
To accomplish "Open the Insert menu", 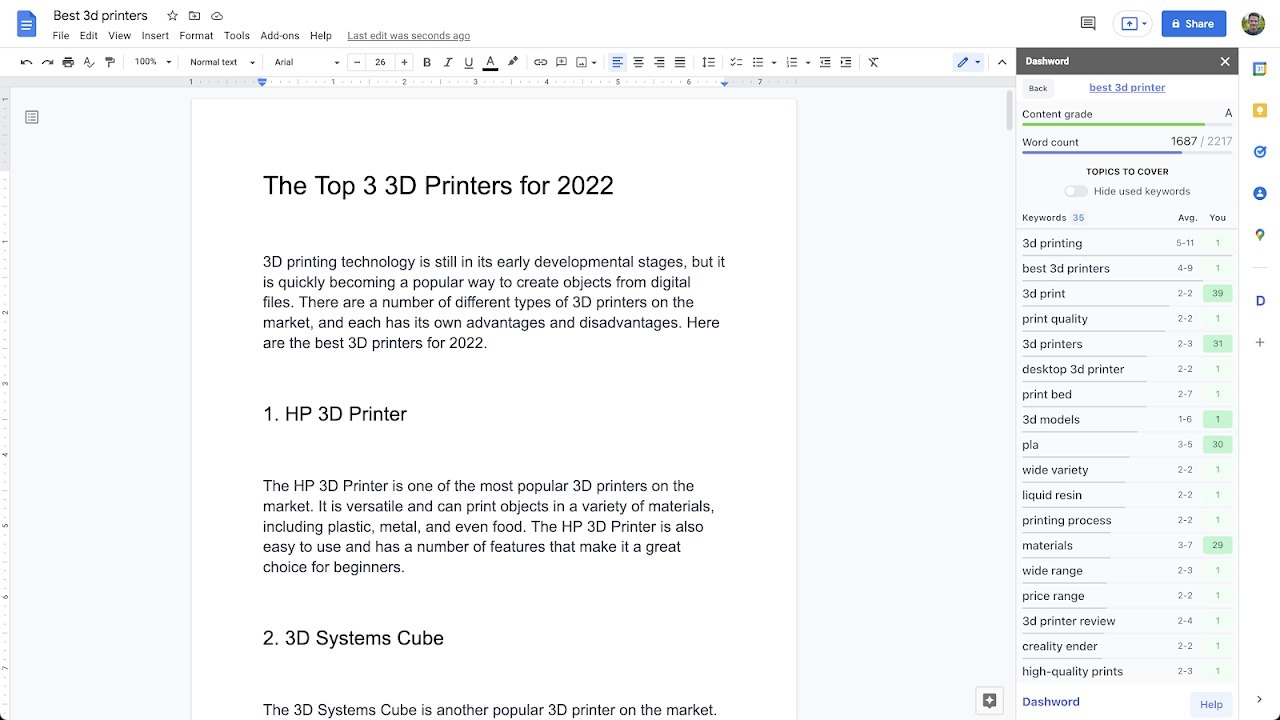I will pos(155,35).
